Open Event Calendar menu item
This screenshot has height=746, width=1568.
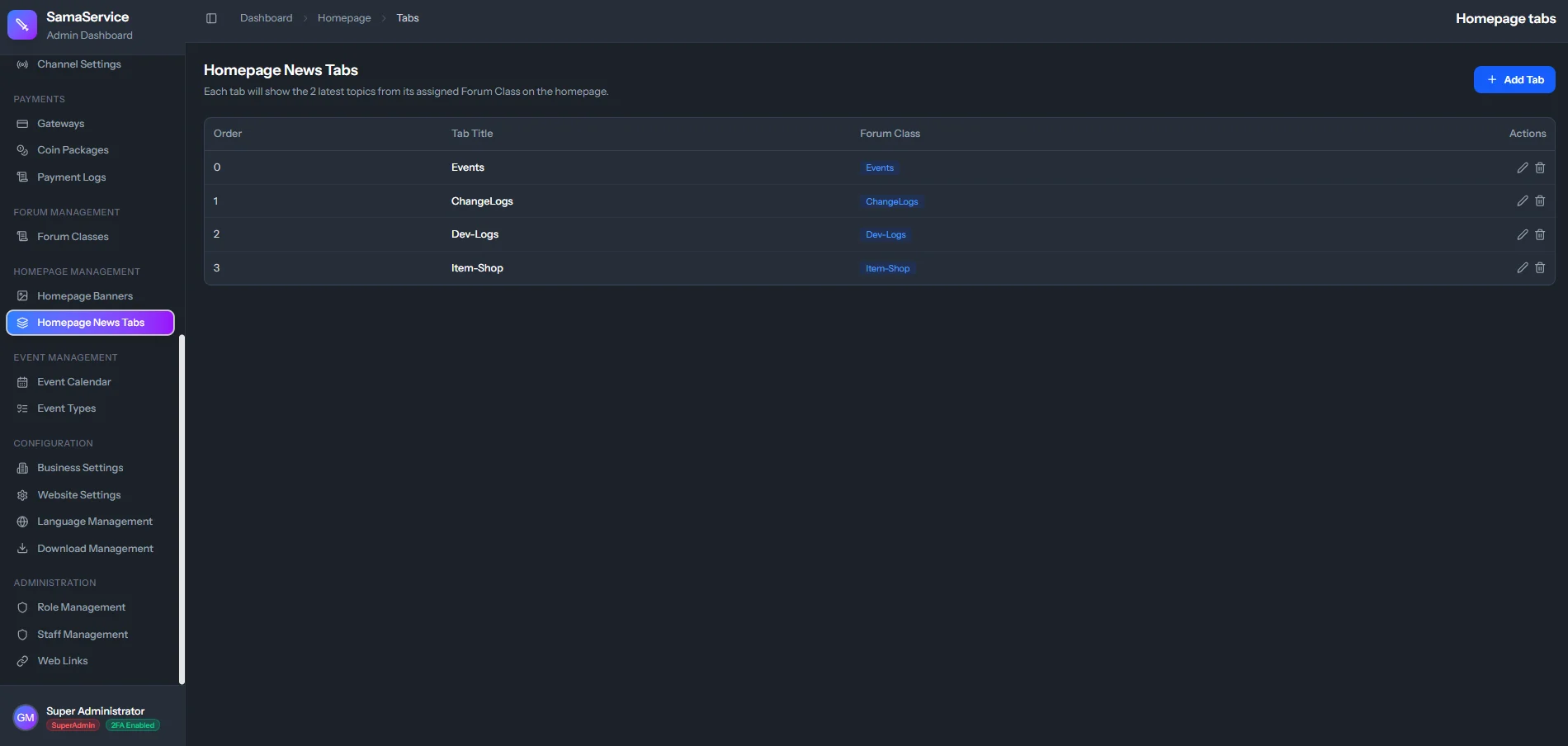click(x=91, y=382)
